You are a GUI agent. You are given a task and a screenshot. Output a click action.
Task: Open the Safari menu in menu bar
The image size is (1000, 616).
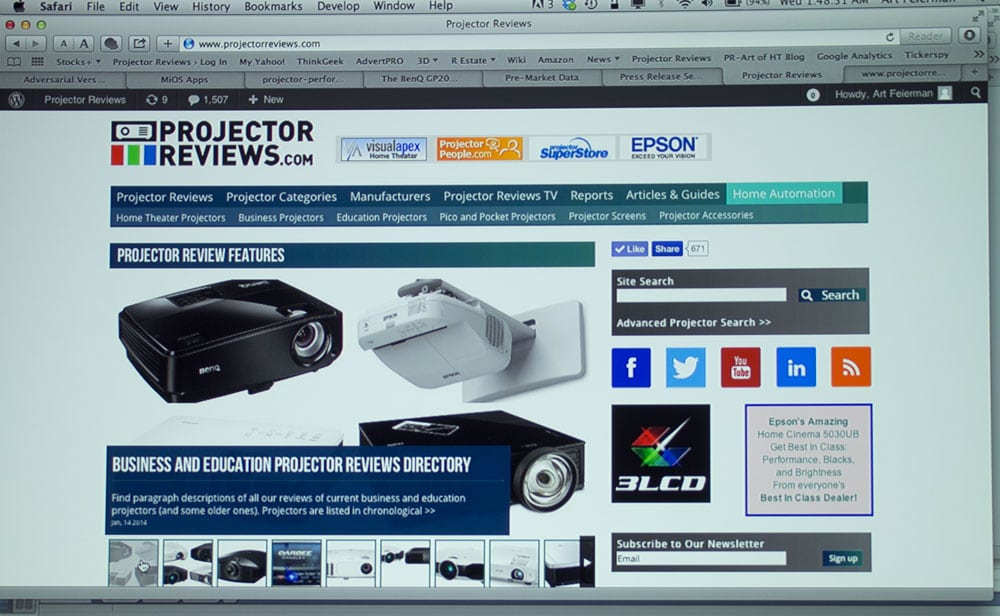click(55, 6)
